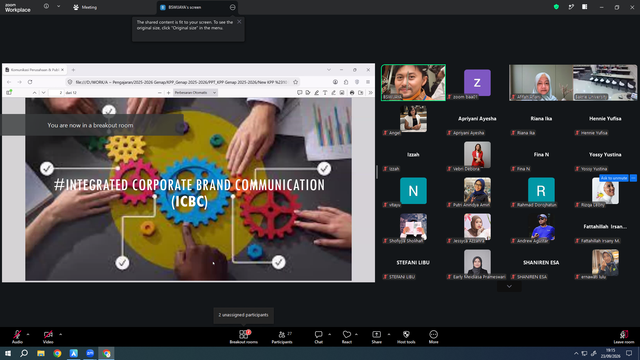The image size is (640, 360).
Task: Expand the dropdown arrow next to meeting info
Action: [58, 6]
